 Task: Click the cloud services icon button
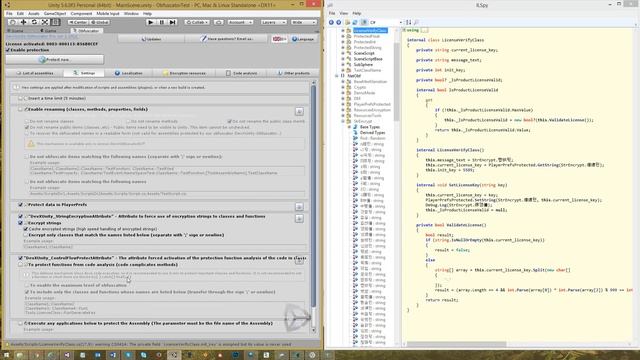(x=218, y=22)
